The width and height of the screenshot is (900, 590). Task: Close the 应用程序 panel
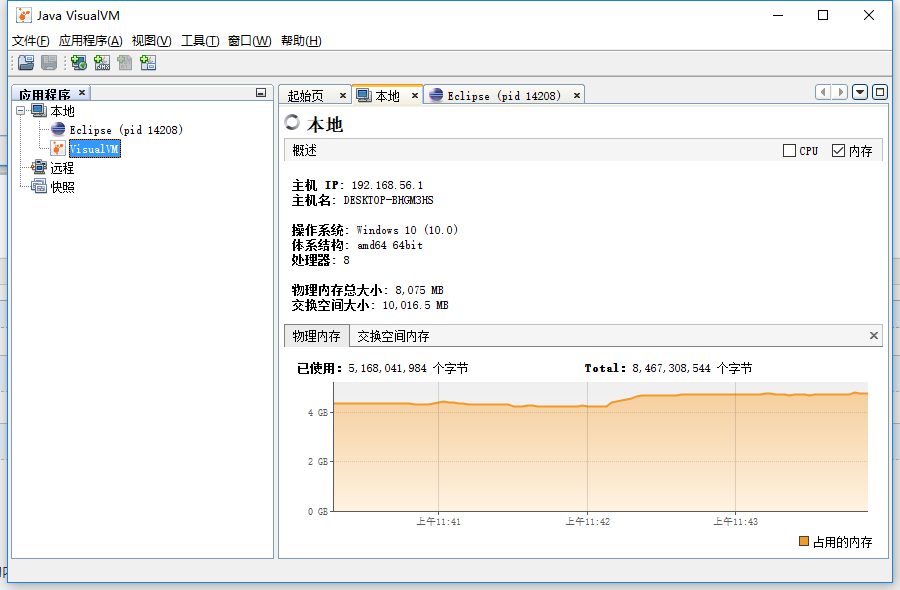(82, 92)
